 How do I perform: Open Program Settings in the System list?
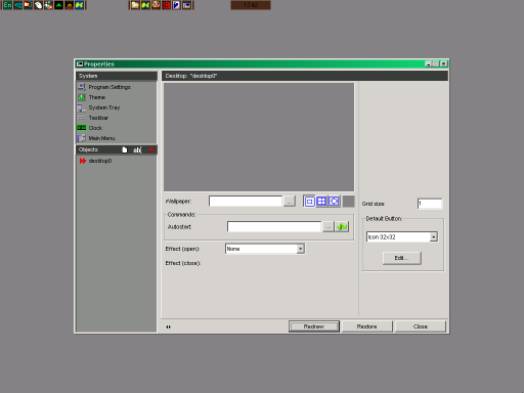[104, 87]
